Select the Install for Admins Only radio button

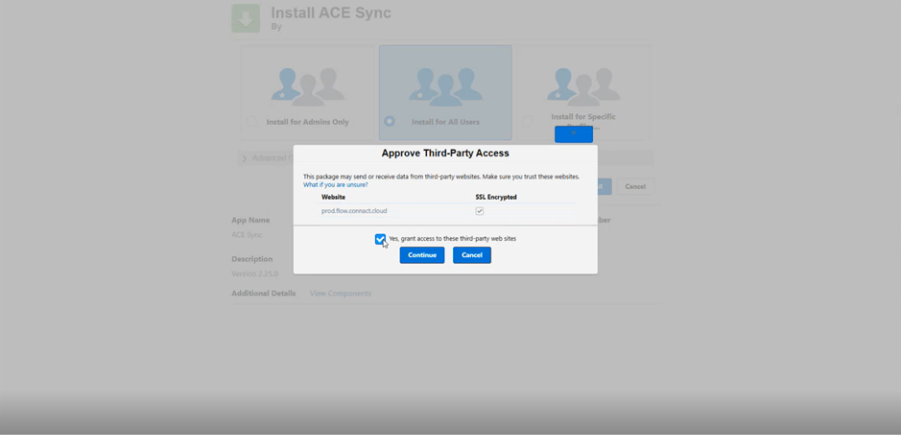click(x=253, y=122)
